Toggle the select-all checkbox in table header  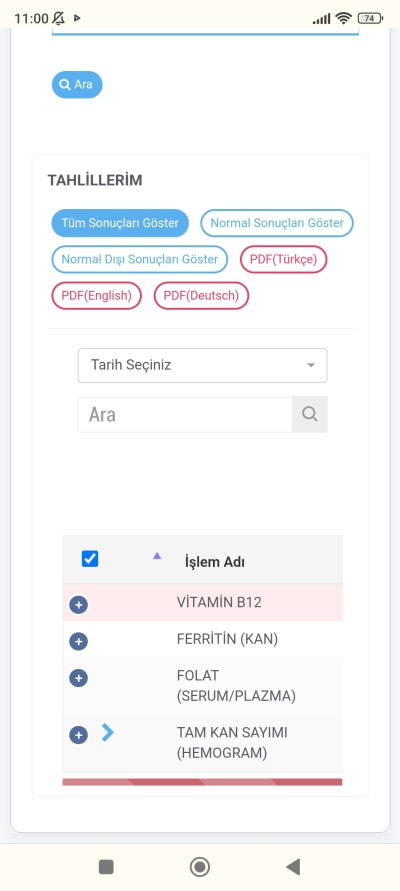coord(90,559)
